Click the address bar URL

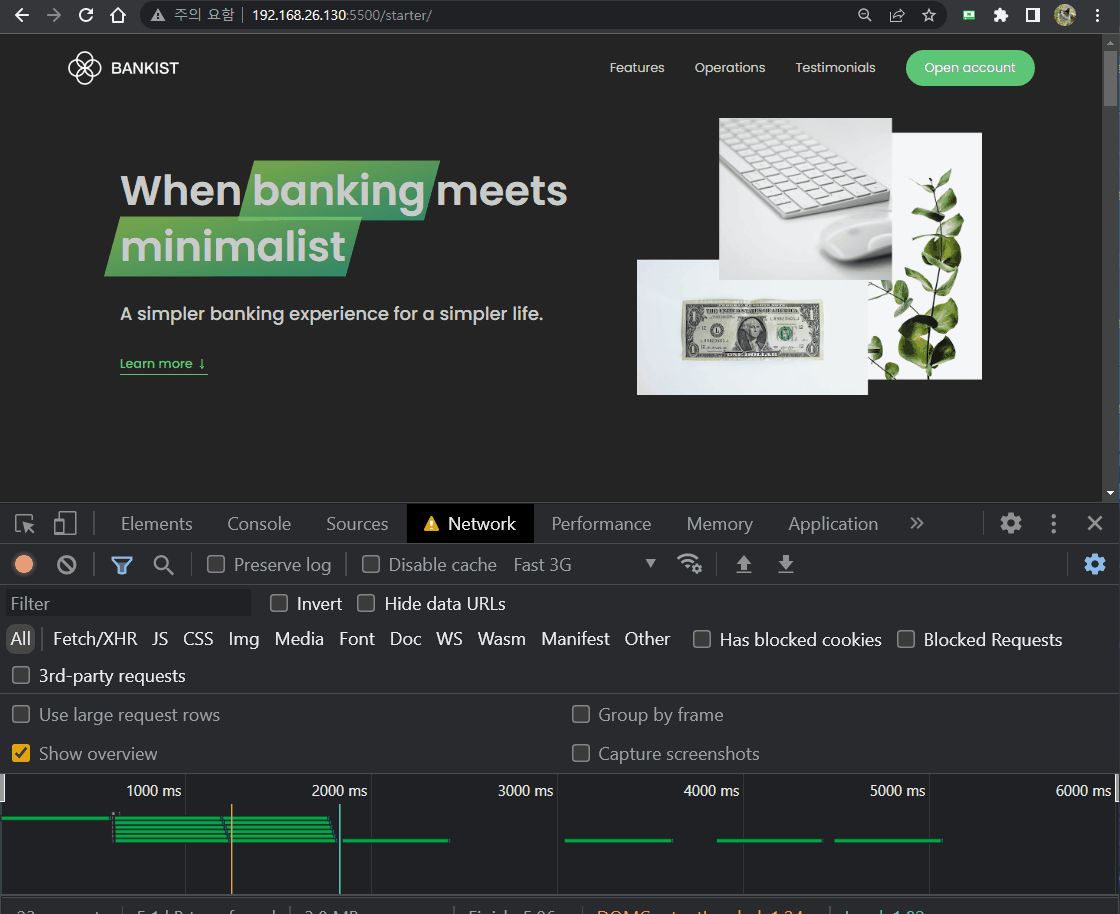(342, 15)
